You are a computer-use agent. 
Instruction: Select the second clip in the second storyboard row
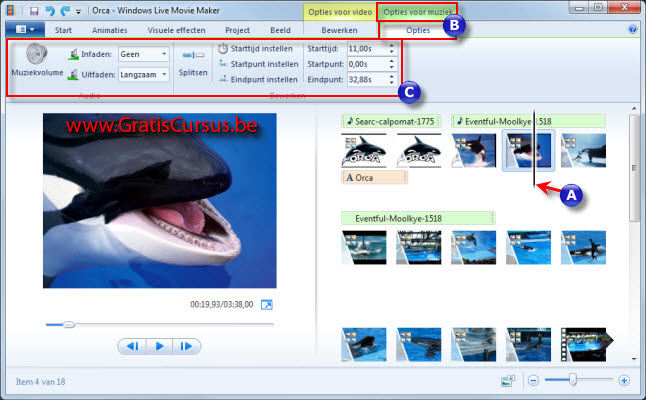[419, 247]
